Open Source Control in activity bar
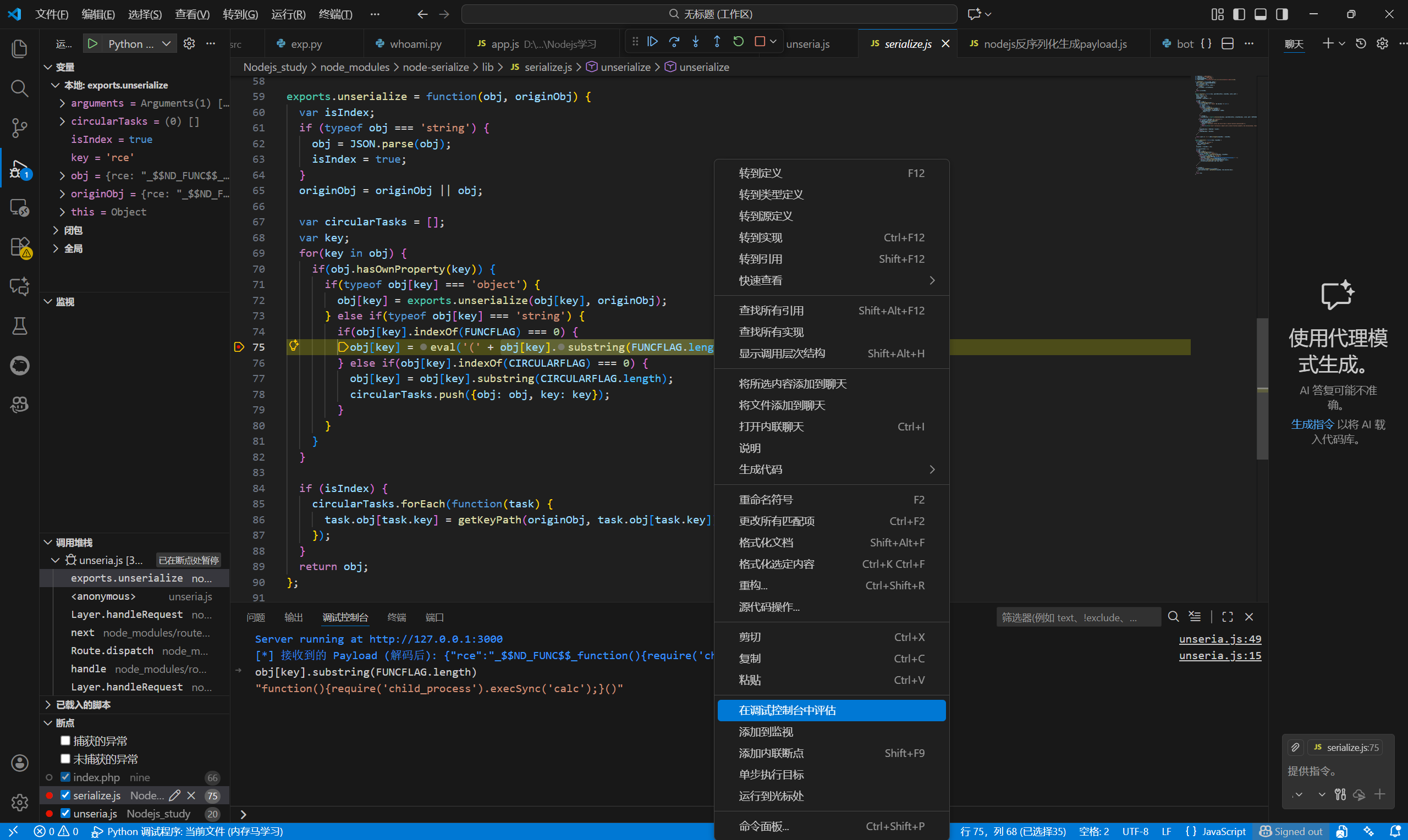The width and height of the screenshot is (1408, 840). (x=19, y=128)
